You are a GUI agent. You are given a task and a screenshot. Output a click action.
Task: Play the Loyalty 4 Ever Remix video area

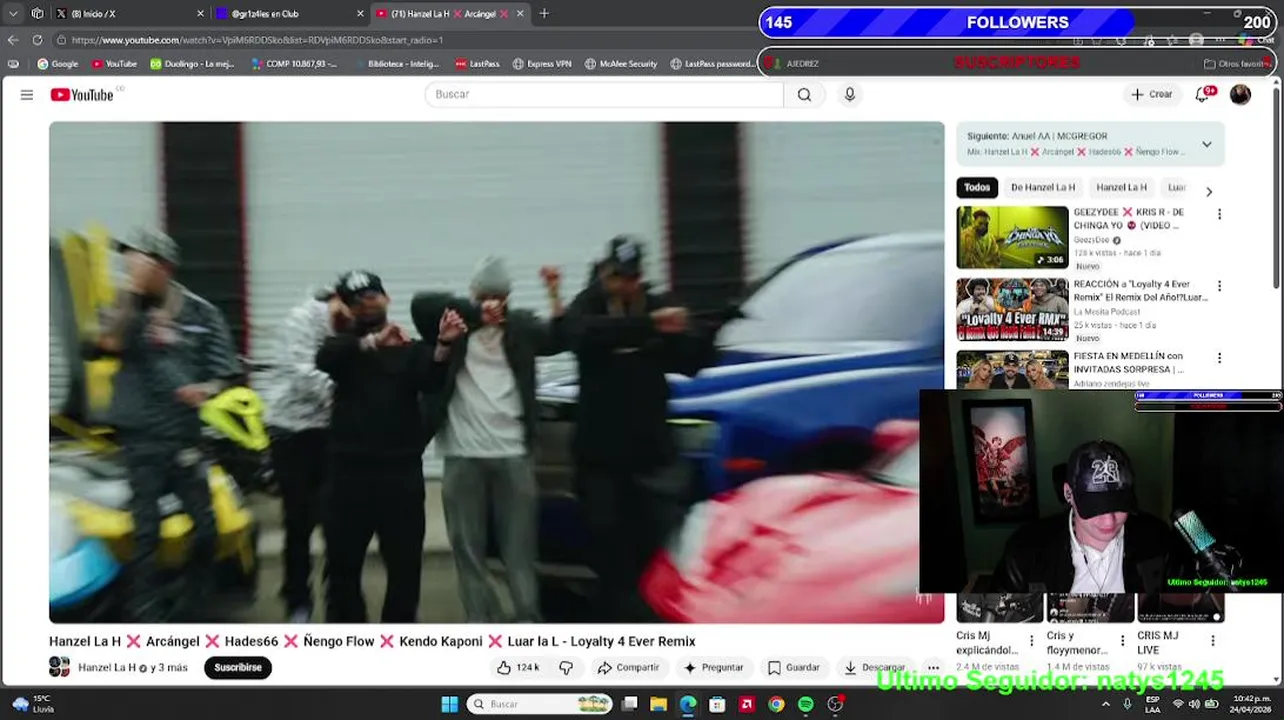(496, 372)
